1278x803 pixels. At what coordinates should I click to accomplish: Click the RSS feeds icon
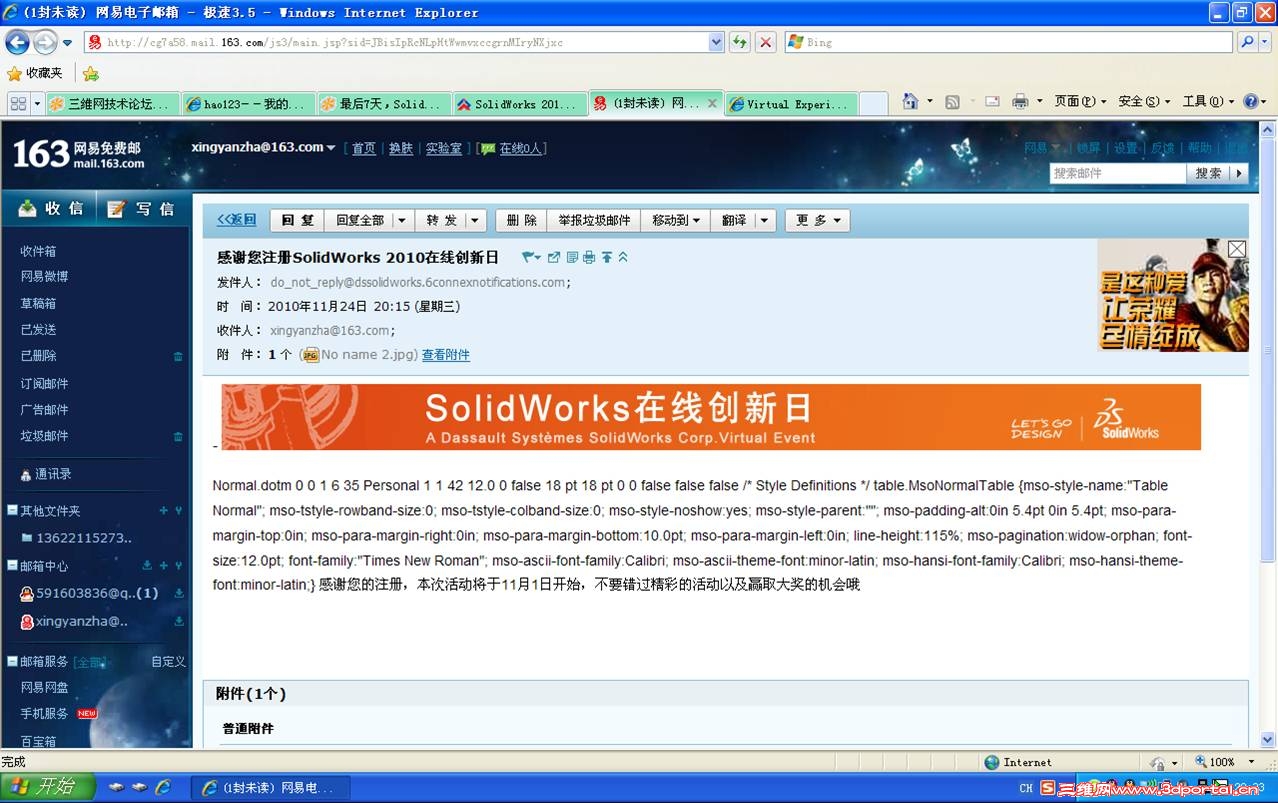tap(952, 102)
